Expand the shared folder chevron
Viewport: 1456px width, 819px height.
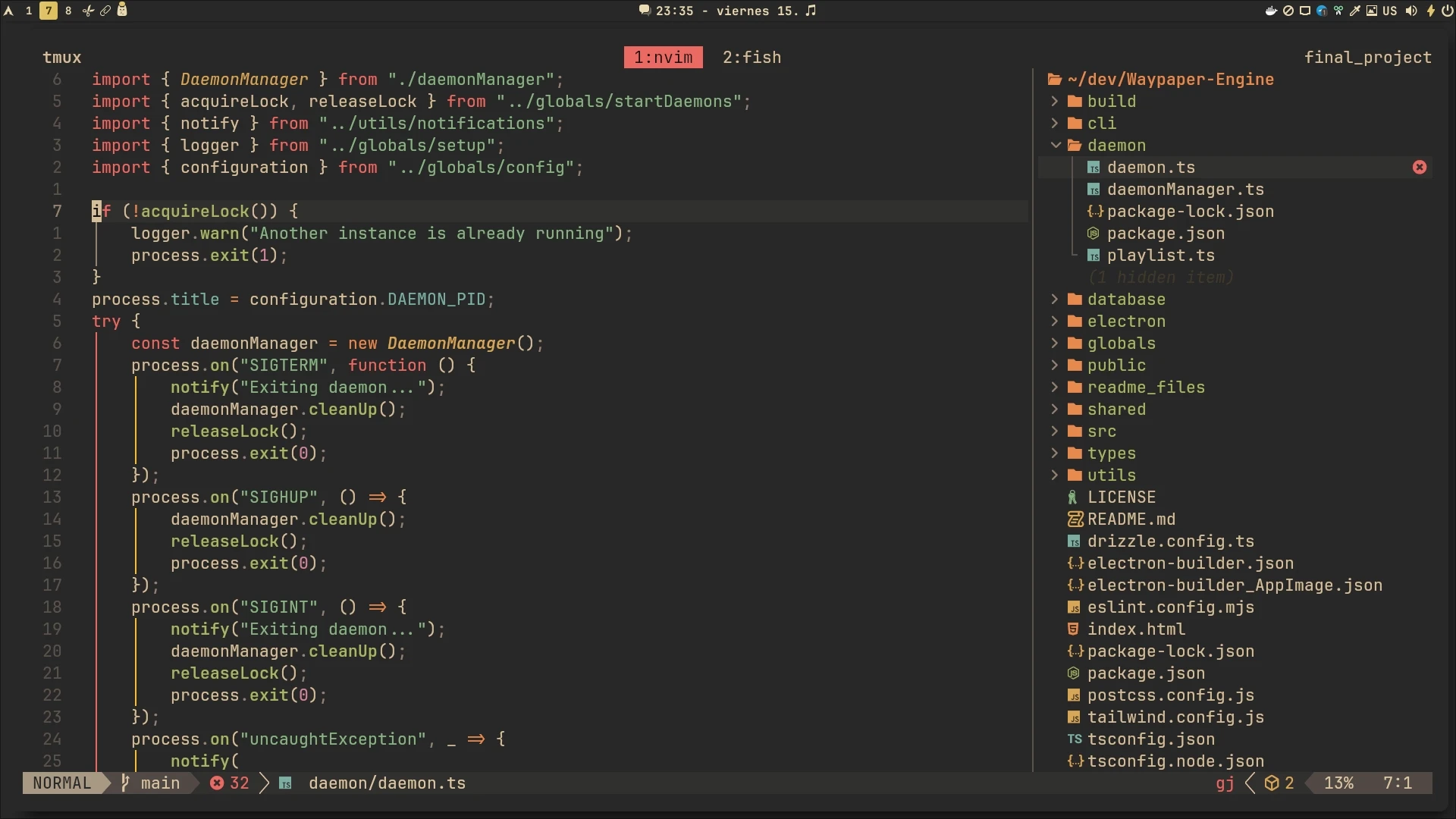click(1055, 409)
